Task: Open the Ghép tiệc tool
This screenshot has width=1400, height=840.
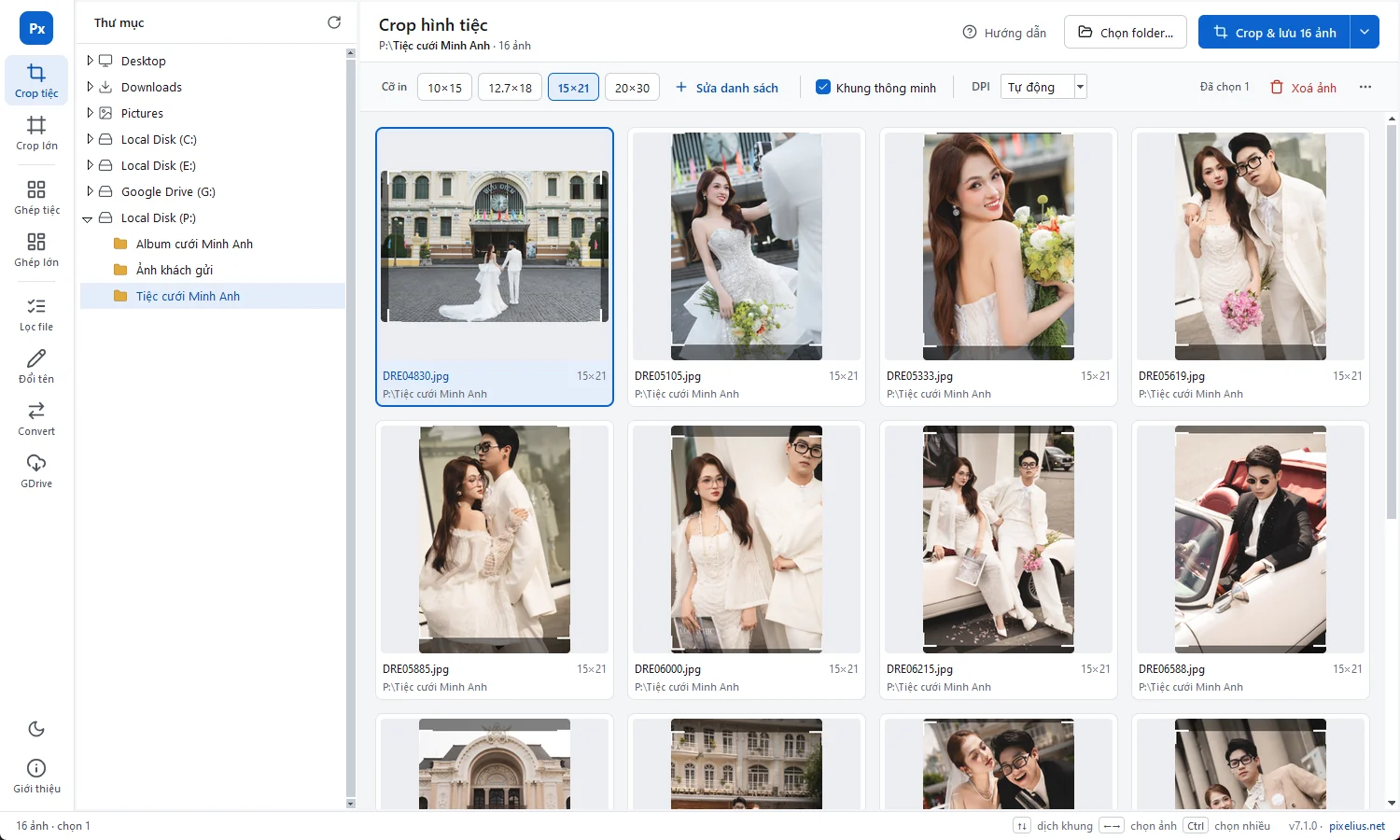Action: (x=36, y=197)
